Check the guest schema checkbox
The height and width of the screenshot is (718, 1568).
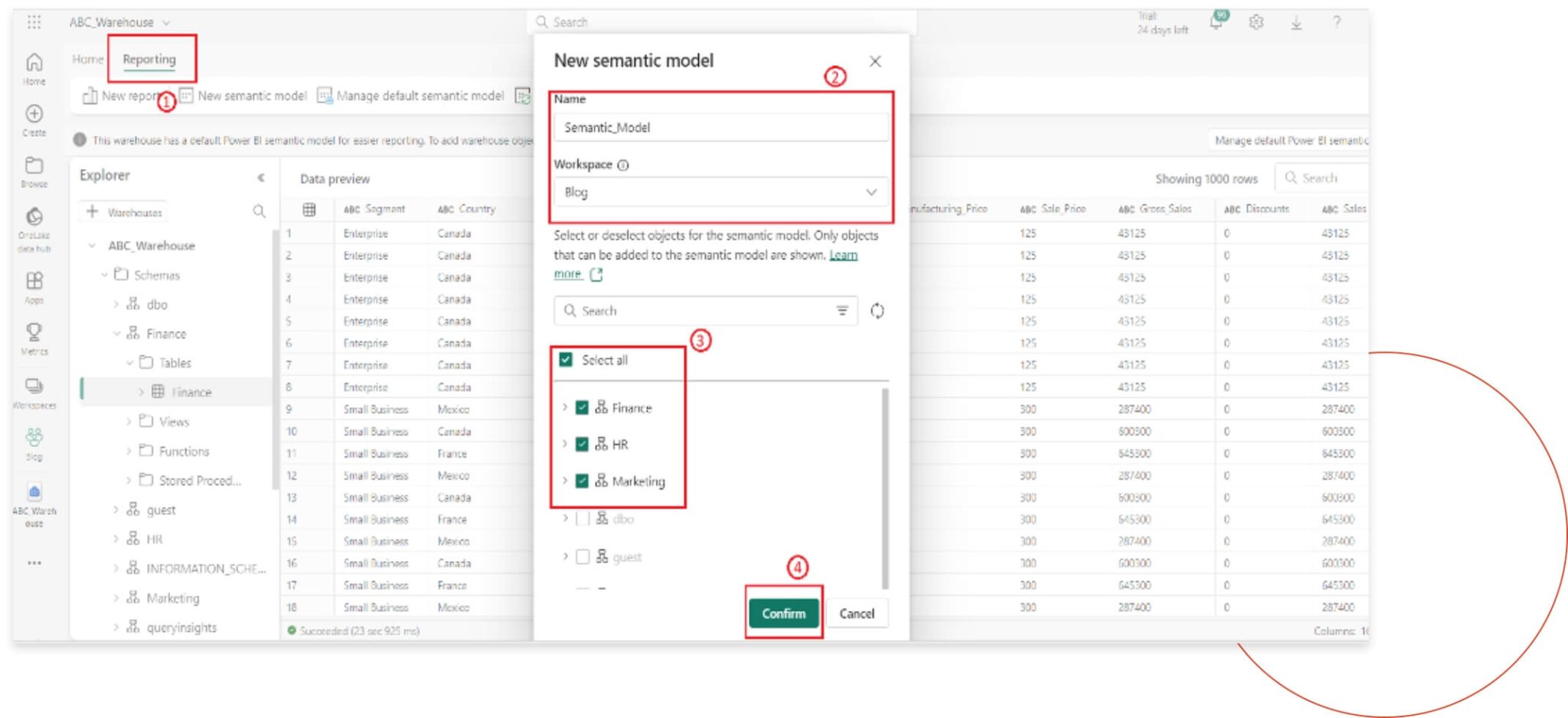(582, 556)
